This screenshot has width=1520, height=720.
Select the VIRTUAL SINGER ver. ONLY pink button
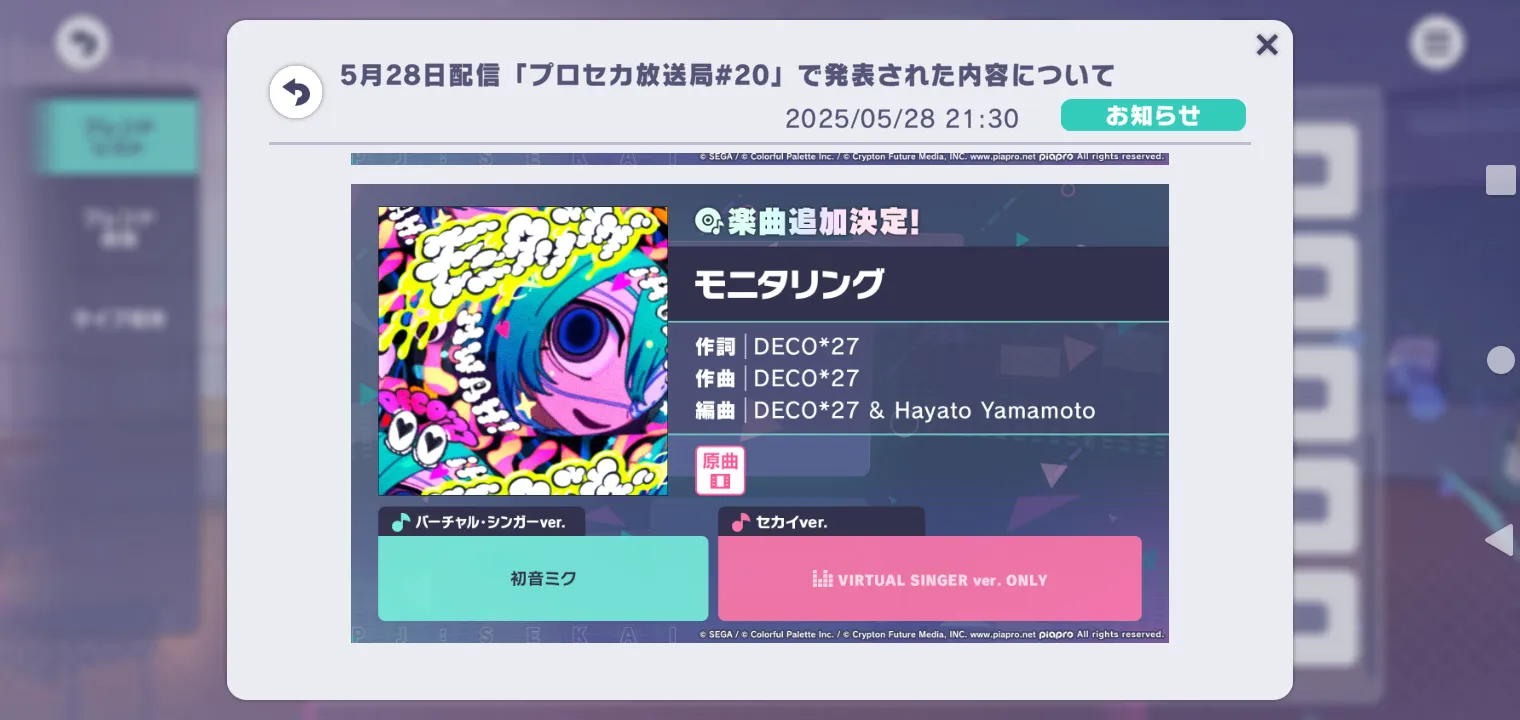point(930,578)
